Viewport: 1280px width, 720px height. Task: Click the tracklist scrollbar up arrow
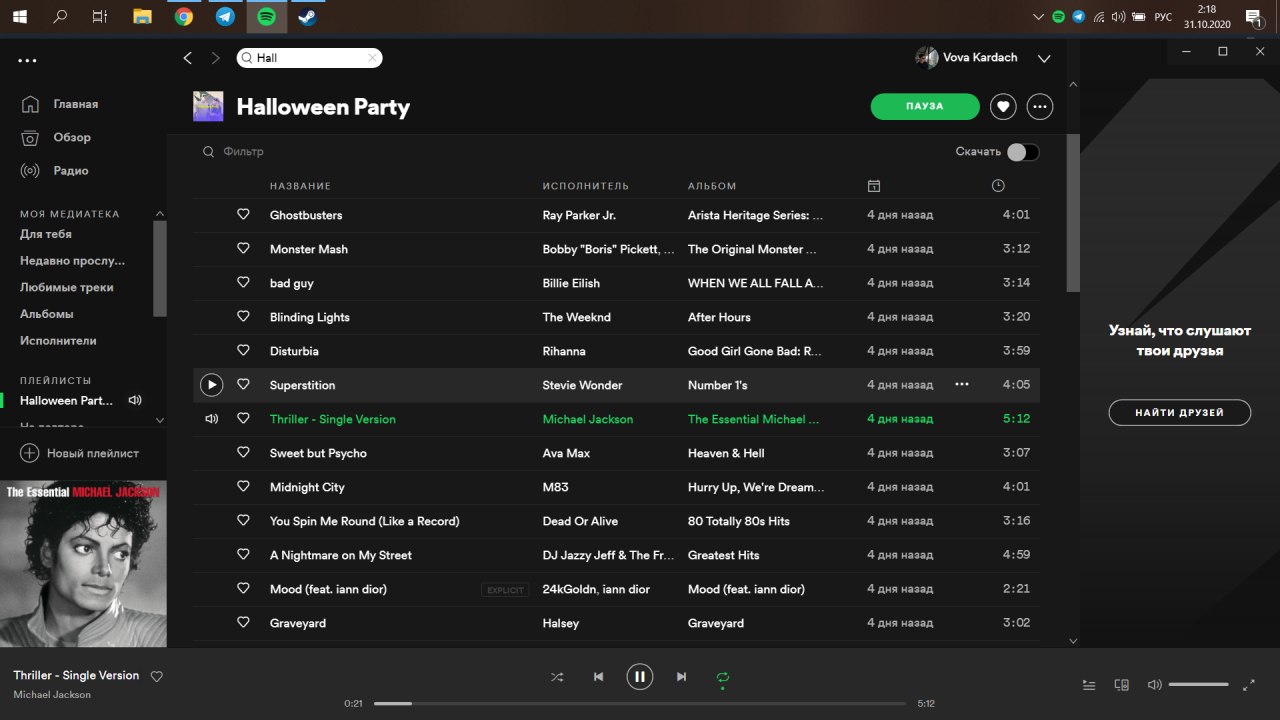(1074, 85)
